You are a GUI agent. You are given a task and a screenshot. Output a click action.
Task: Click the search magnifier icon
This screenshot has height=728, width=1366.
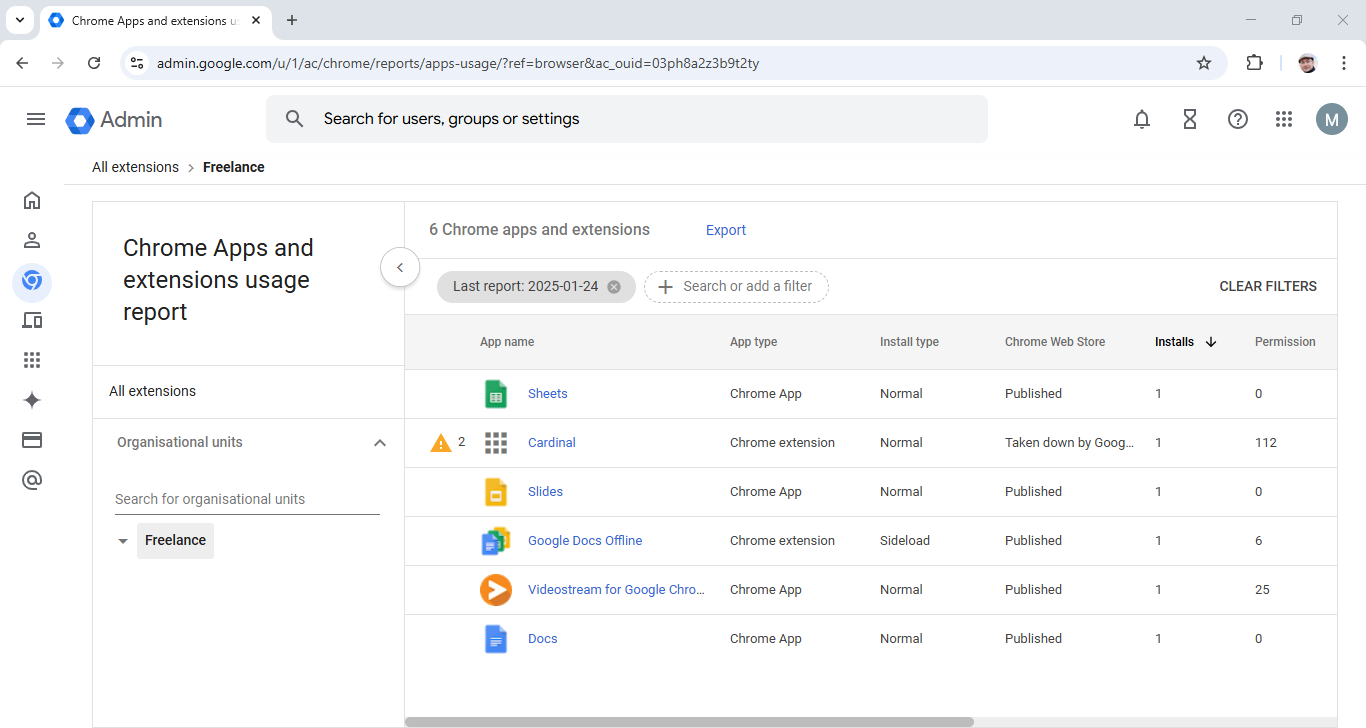coord(294,119)
